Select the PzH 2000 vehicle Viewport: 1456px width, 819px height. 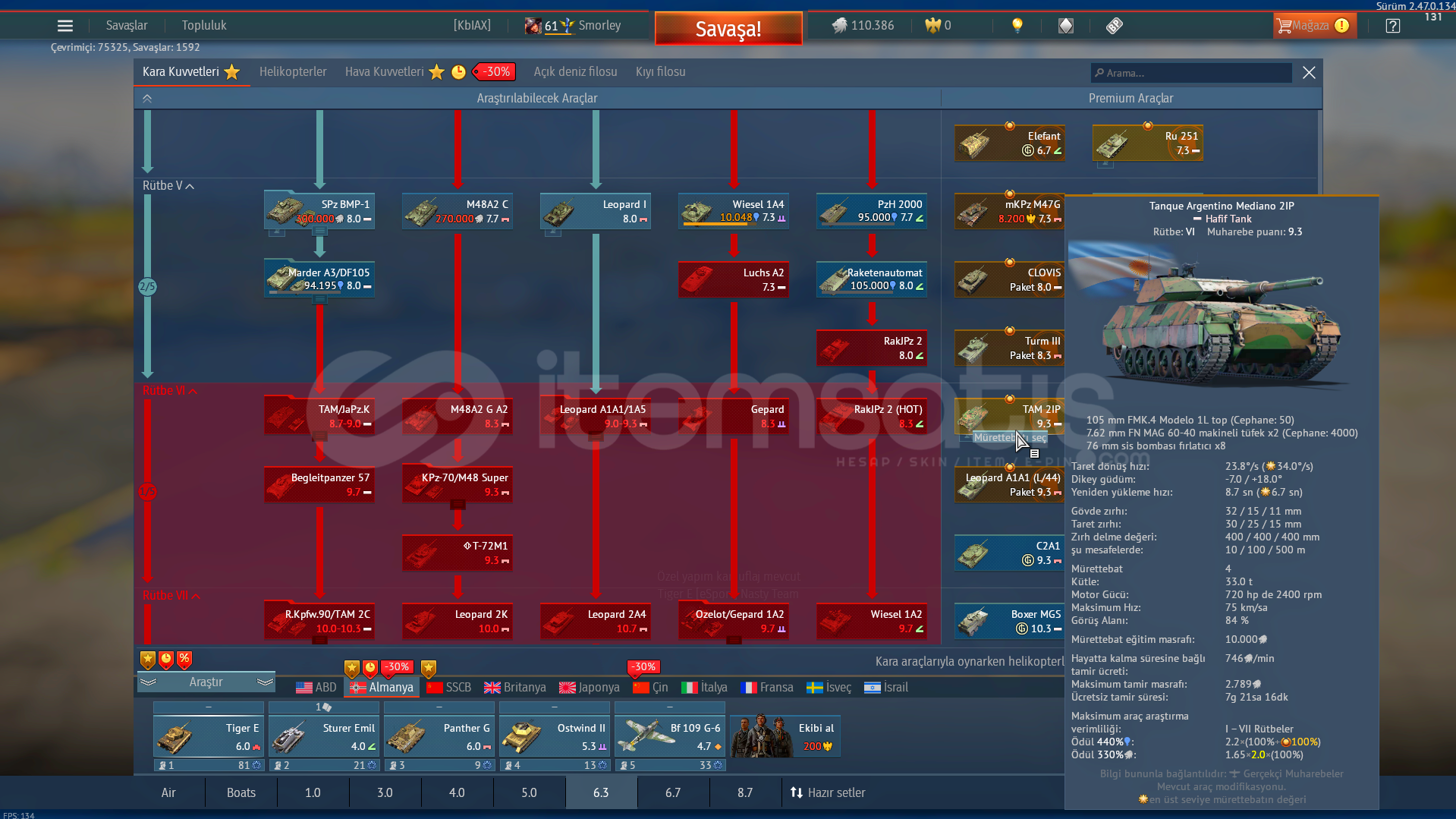click(x=872, y=211)
